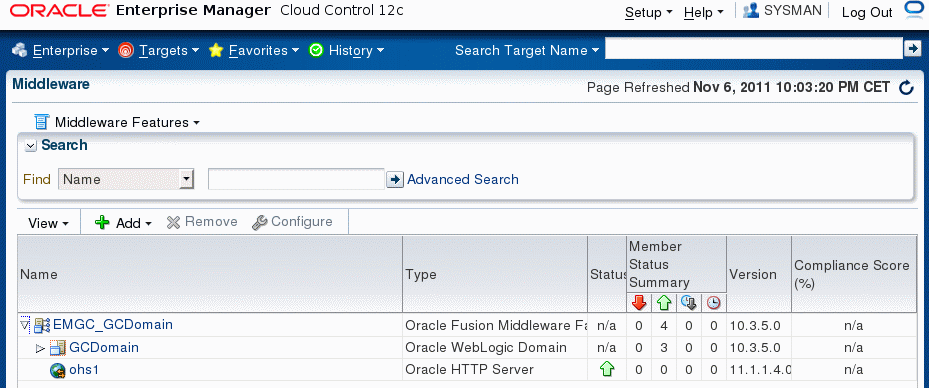Open Advanced Search link
The image size is (929, 388).
463,179
